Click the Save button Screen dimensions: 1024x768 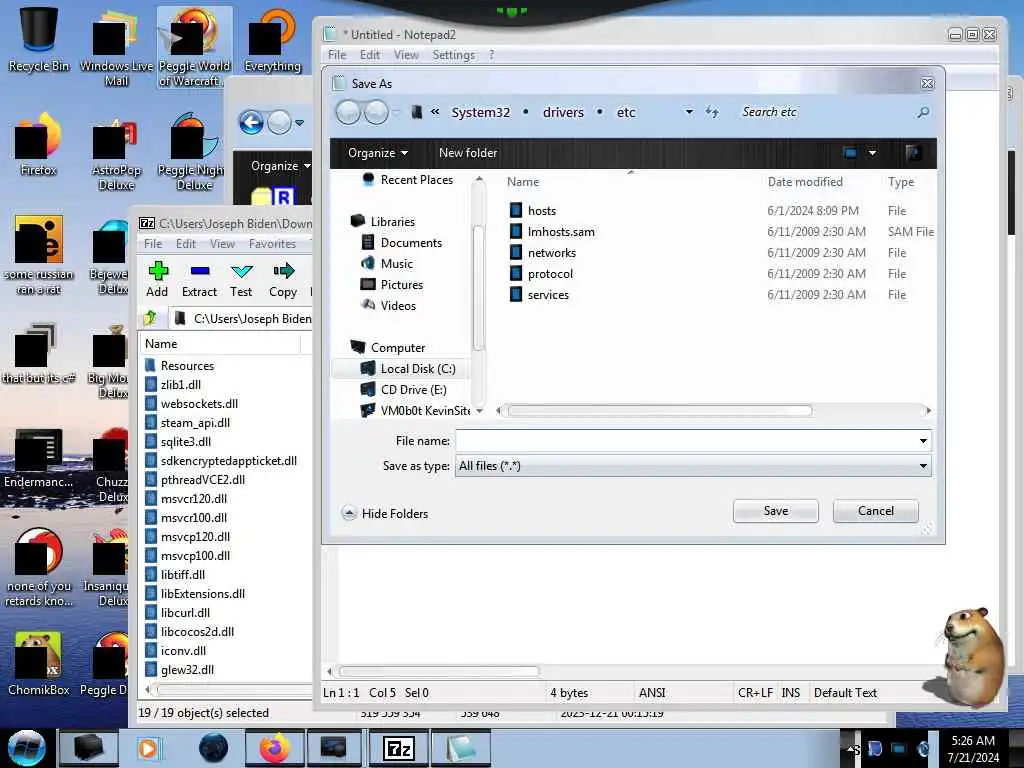coord(775,511)
